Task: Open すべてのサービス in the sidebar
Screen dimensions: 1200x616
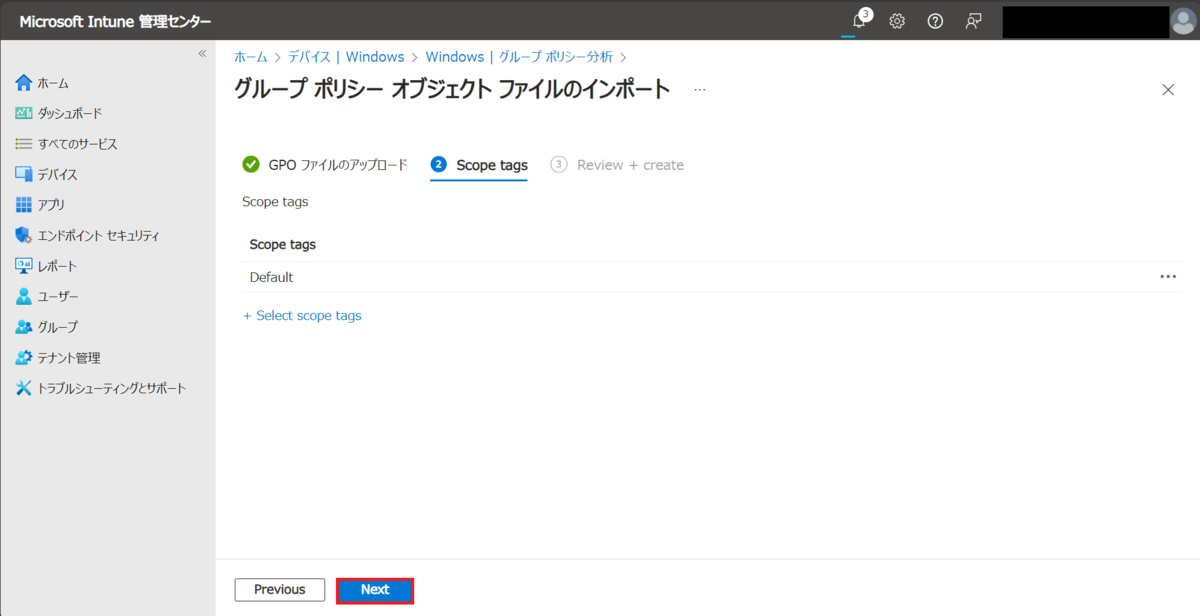Action: point(78,144)
